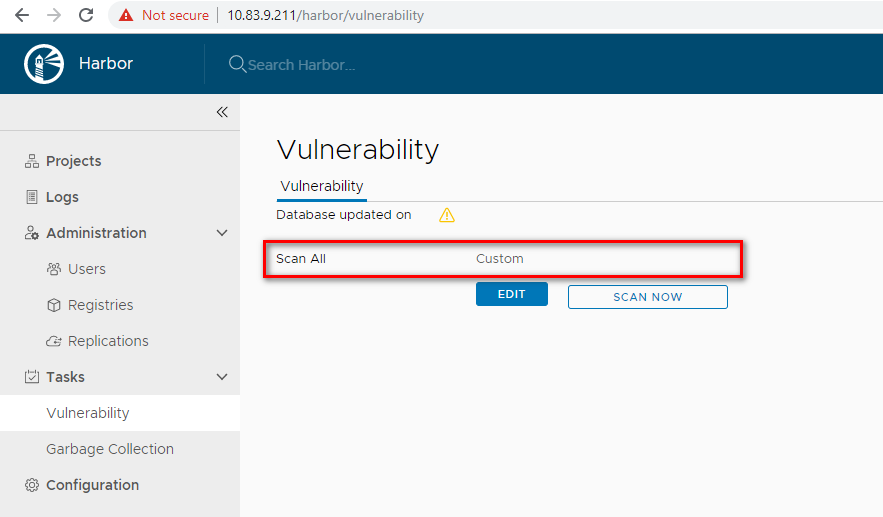The image size is (883, 517).
Task: Select the Vulnerability tab
Action: [322, 186]
